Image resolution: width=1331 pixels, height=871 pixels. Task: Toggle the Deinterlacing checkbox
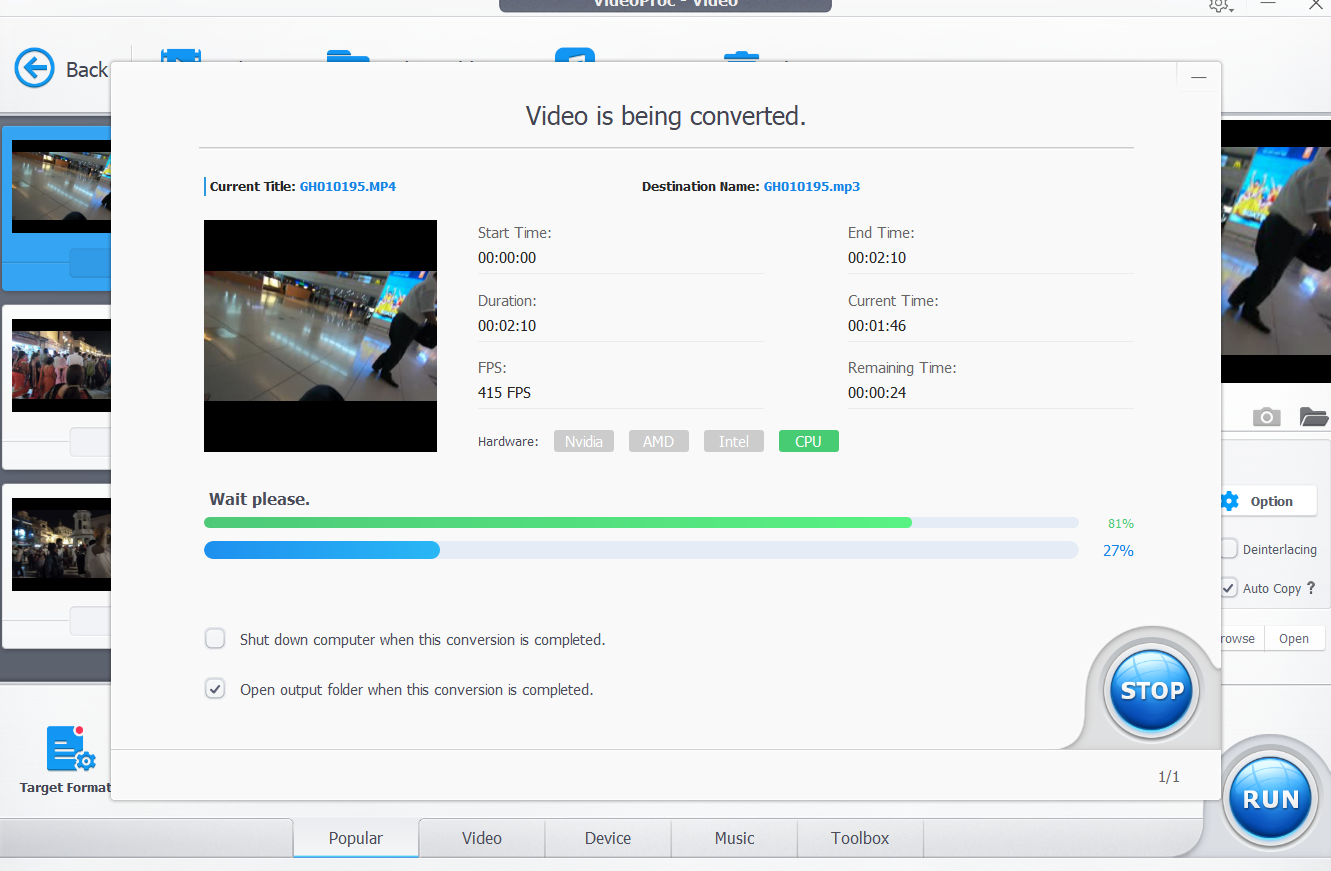pos(1229,549)
